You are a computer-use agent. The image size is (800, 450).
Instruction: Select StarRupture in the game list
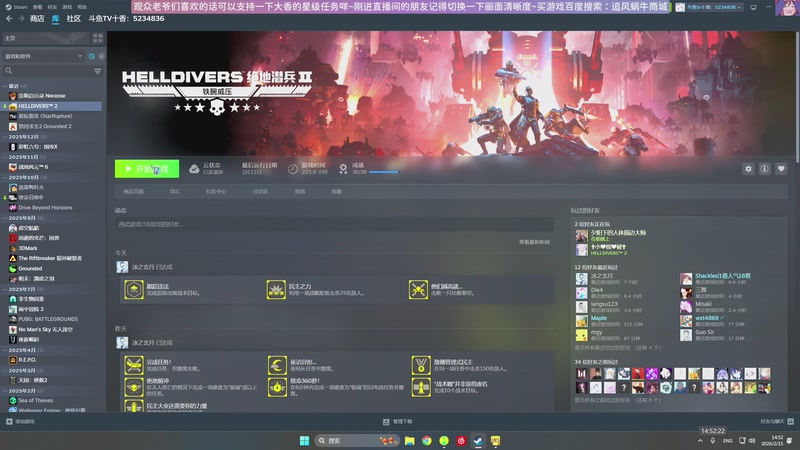[45, 116]
